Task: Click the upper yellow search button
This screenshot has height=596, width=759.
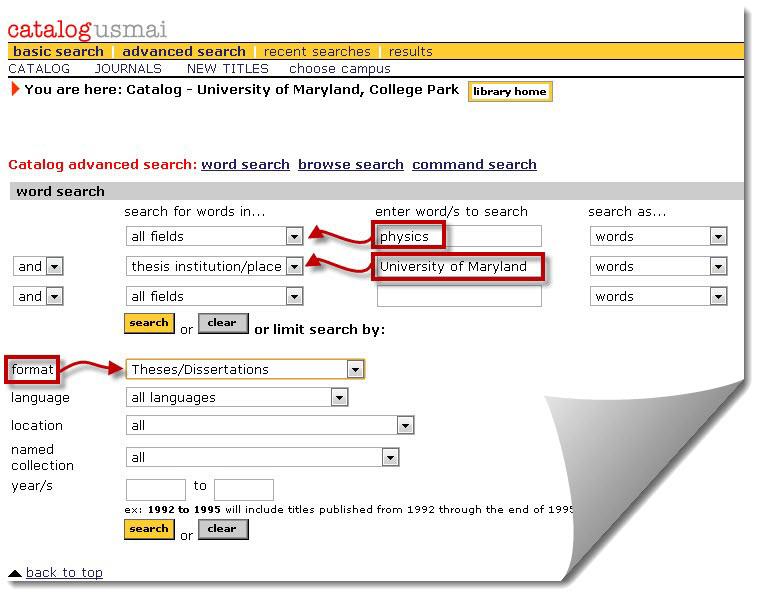Action: [x=149, y=323]
